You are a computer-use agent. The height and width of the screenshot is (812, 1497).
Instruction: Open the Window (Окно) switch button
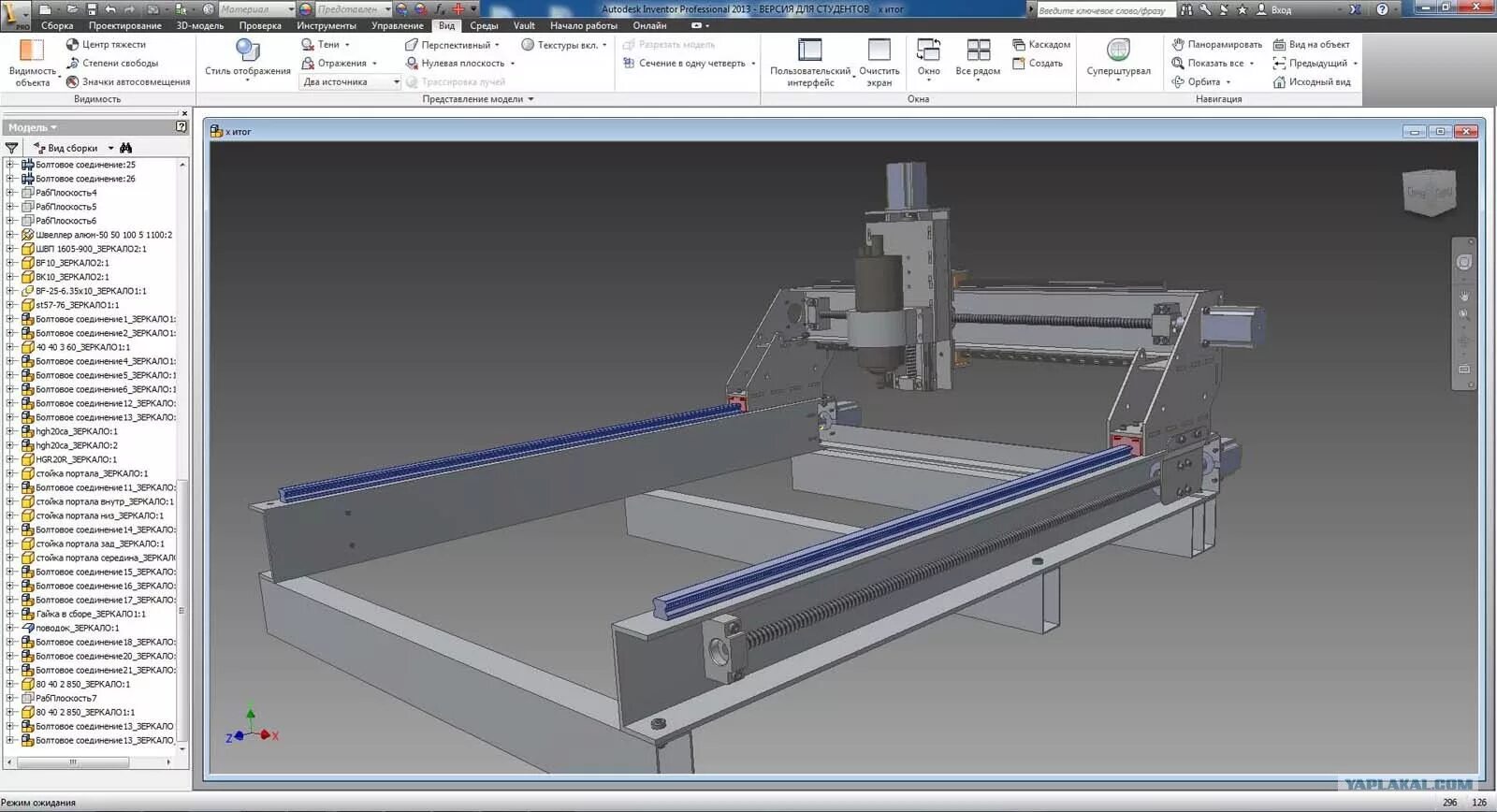928,58
